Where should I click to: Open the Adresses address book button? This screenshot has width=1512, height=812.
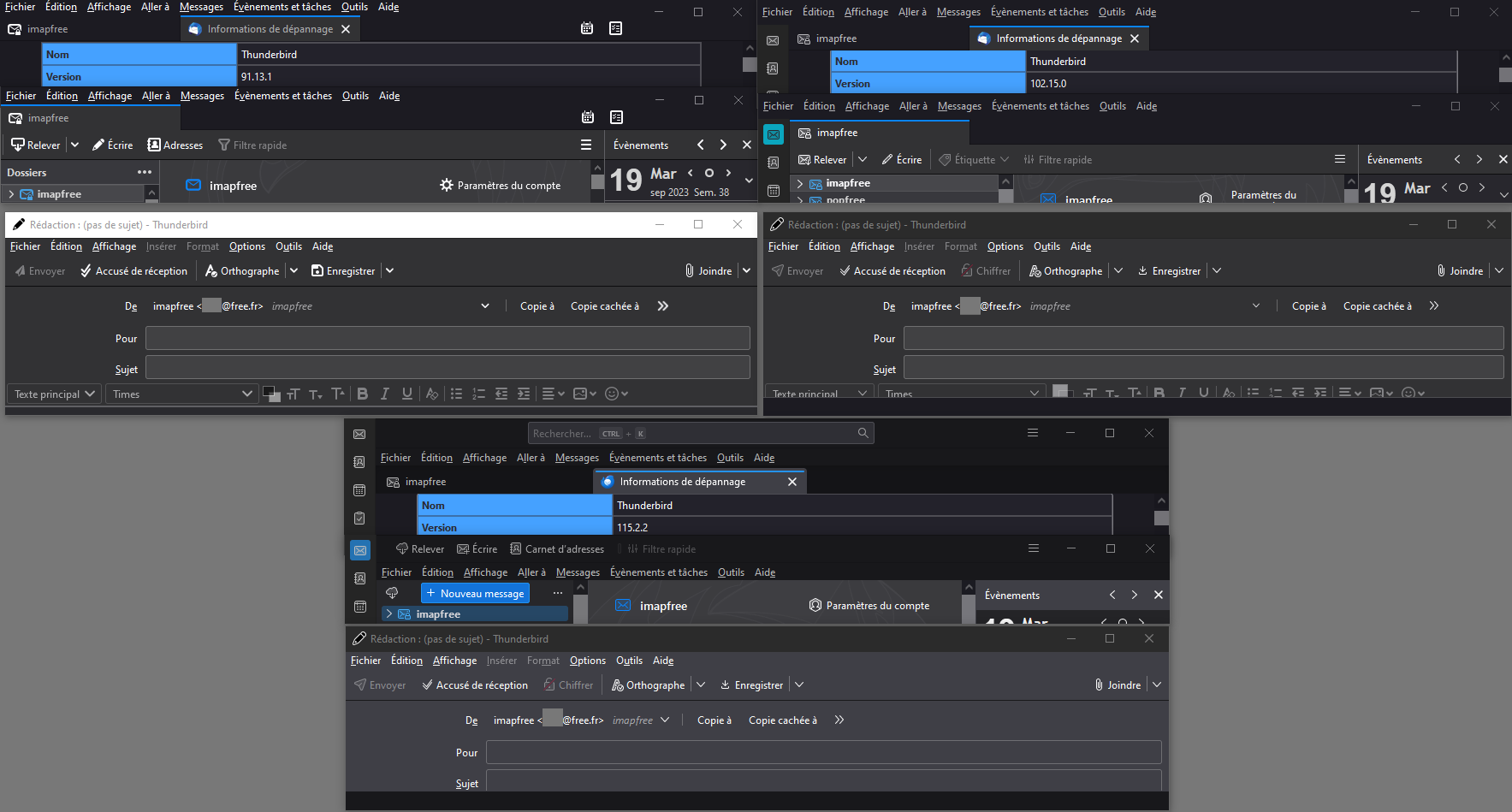pyautogui.click(x=175, y=145)
